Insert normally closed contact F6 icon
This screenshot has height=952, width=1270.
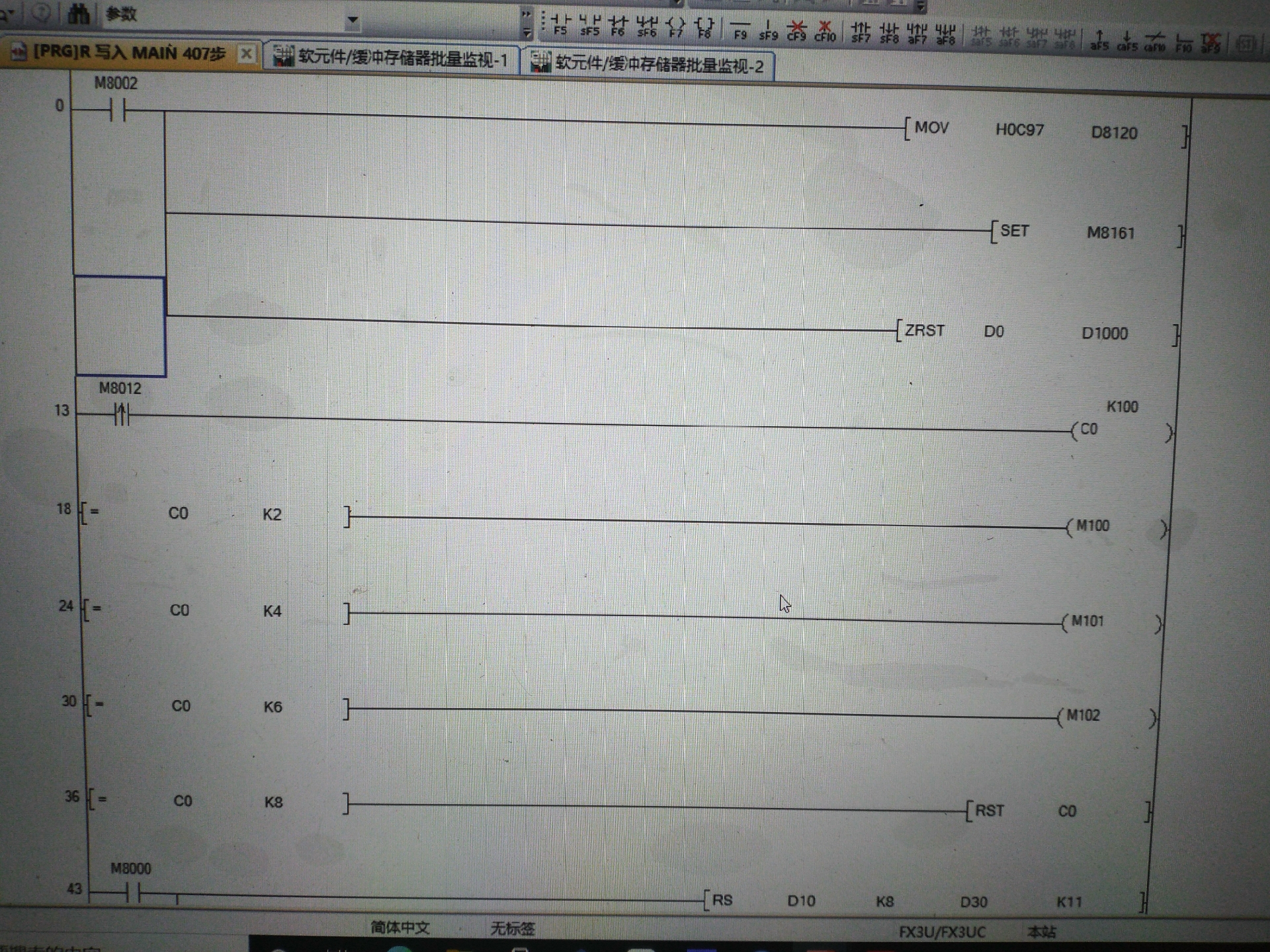(x=618, y=26)
